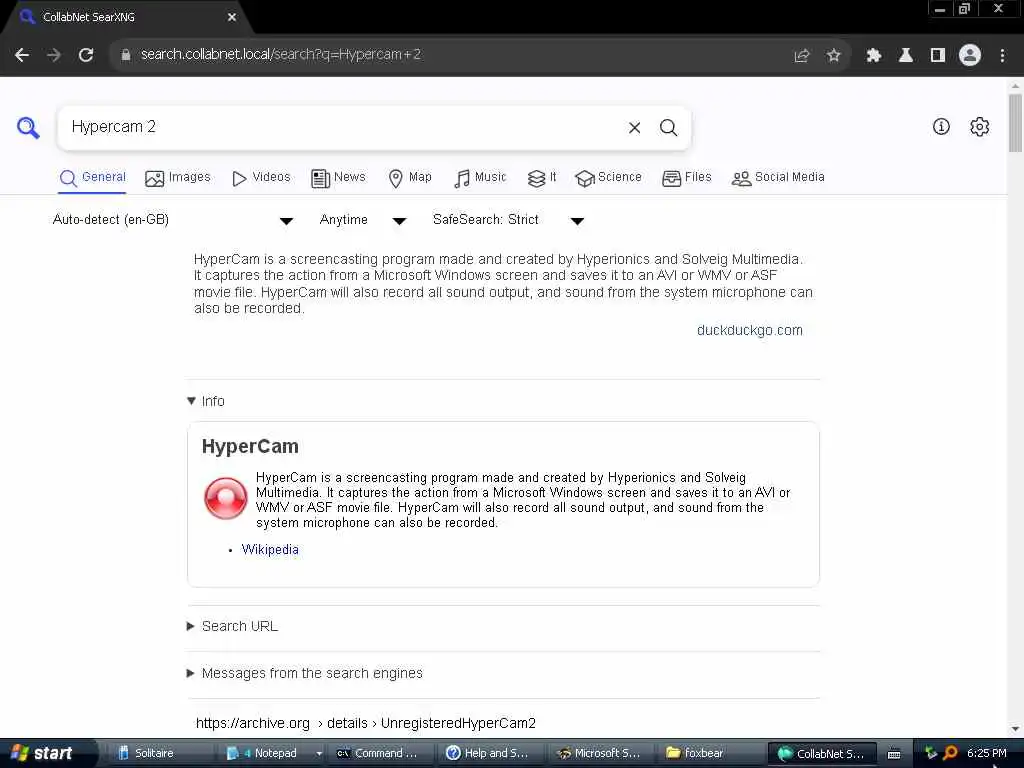The width and height of the screenshot is (1024, 768).
Task: Click the browser forward arrow
Action: (54, 55)
